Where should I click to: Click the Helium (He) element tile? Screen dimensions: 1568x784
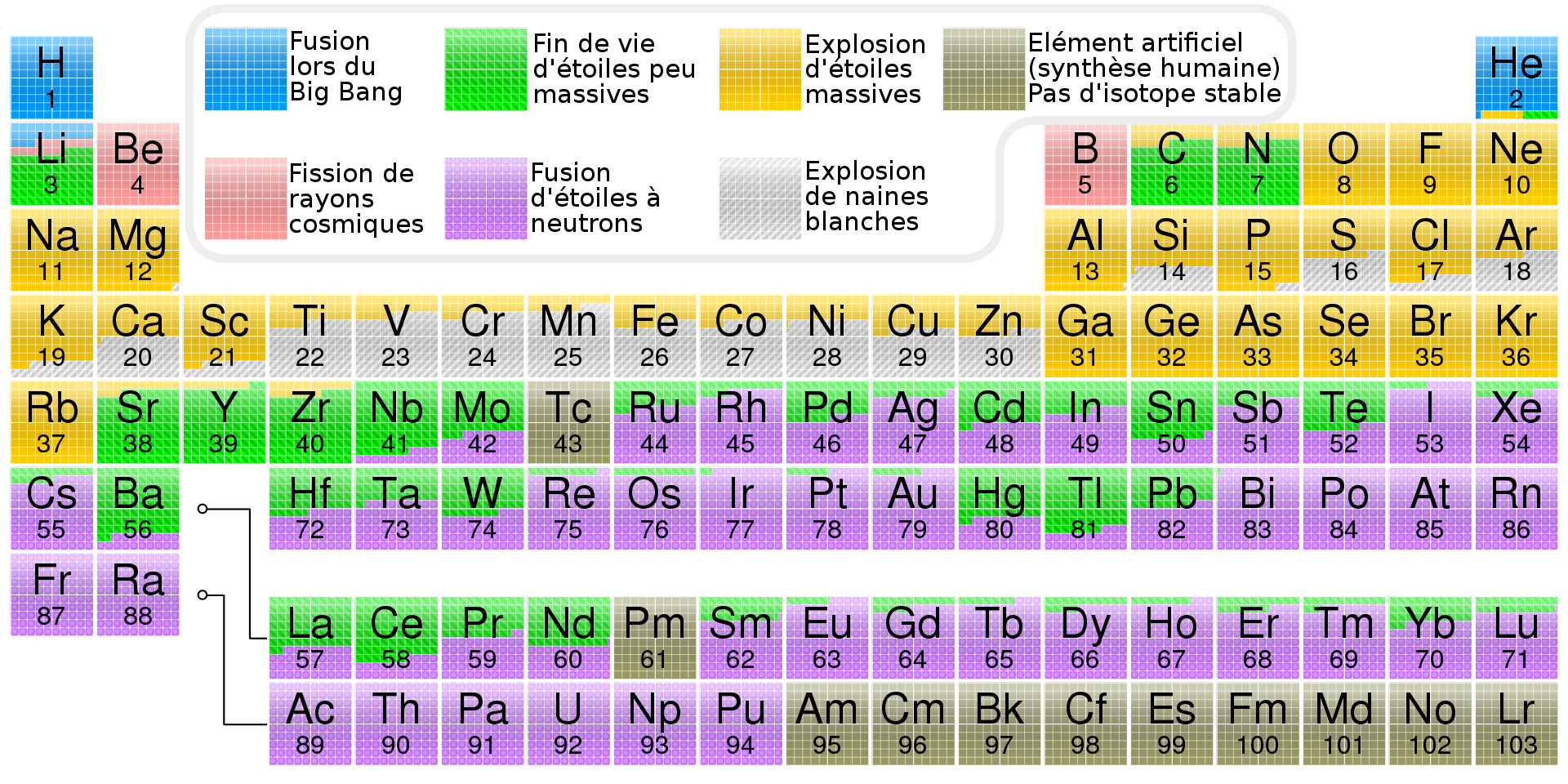click(x=1516, y=78)
